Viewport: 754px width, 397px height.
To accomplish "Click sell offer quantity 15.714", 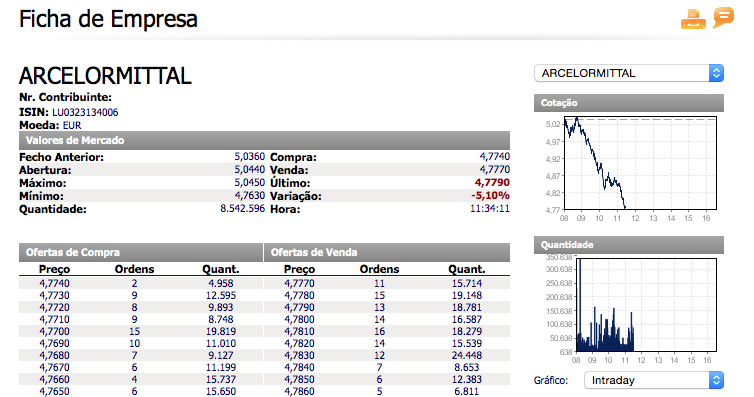I will [x=466, y=283].
